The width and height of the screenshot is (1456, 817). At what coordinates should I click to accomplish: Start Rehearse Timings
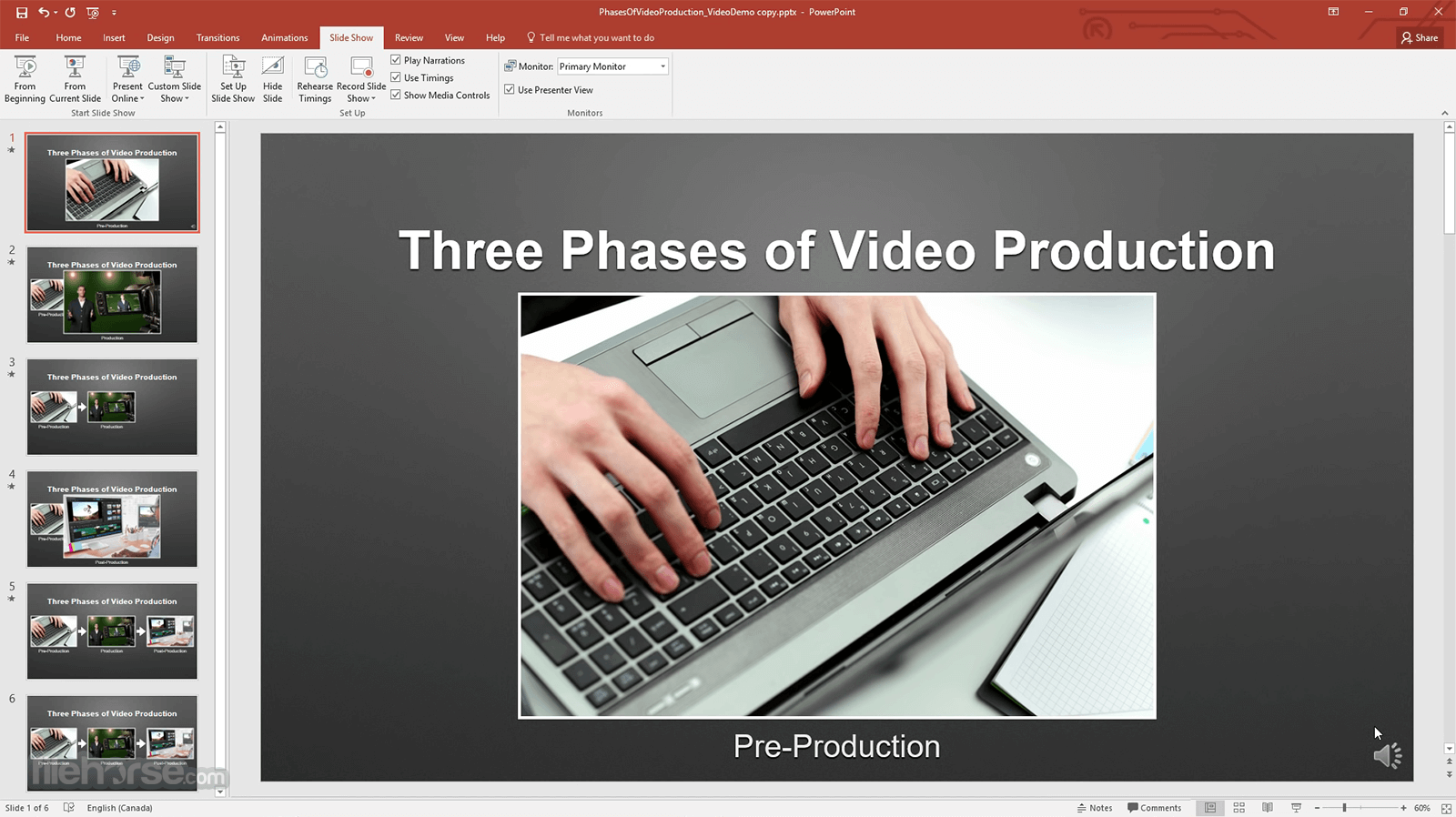(x=315, y=79)
